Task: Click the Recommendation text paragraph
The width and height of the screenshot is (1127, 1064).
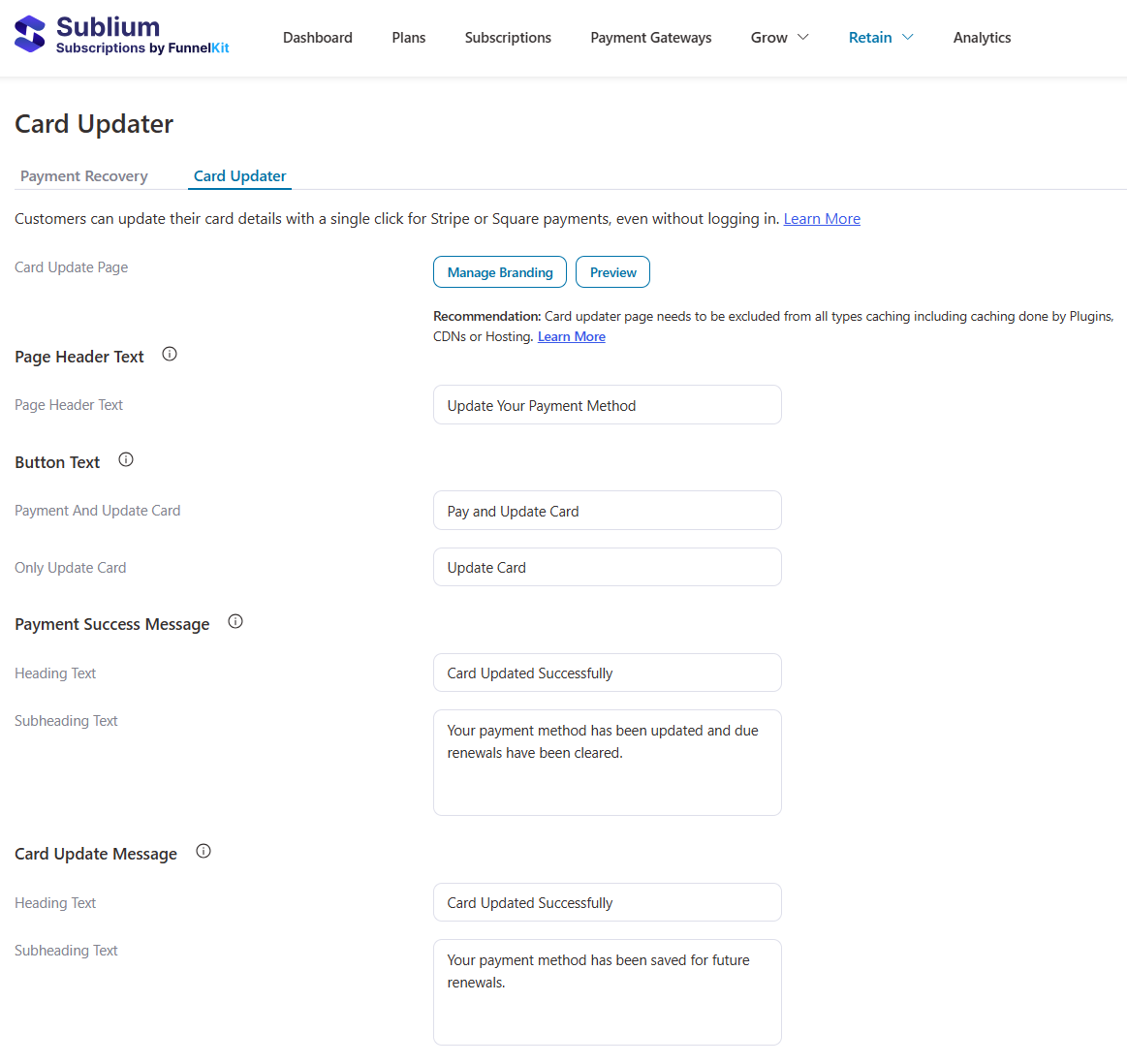Action: coord(773,327)
